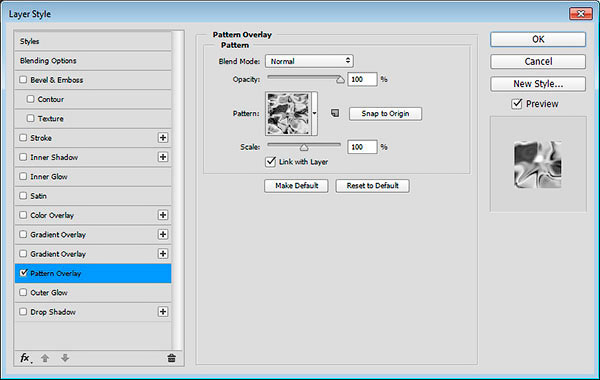The width and height of the screenshot is (600, 380).
Task: Toggle Link with Layer checkbox
Action: (271, 161)
